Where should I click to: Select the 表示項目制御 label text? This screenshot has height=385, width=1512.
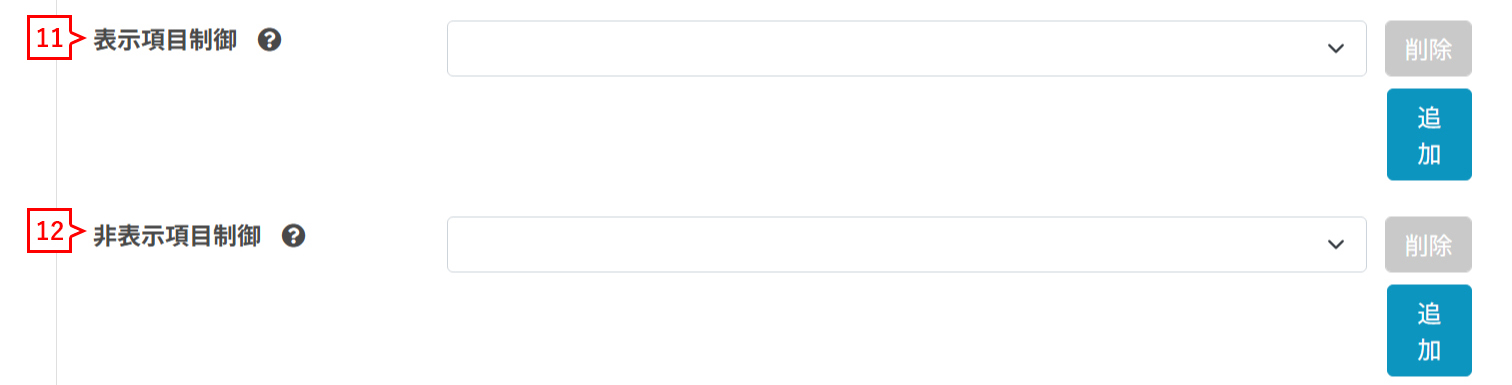(165, 40)
